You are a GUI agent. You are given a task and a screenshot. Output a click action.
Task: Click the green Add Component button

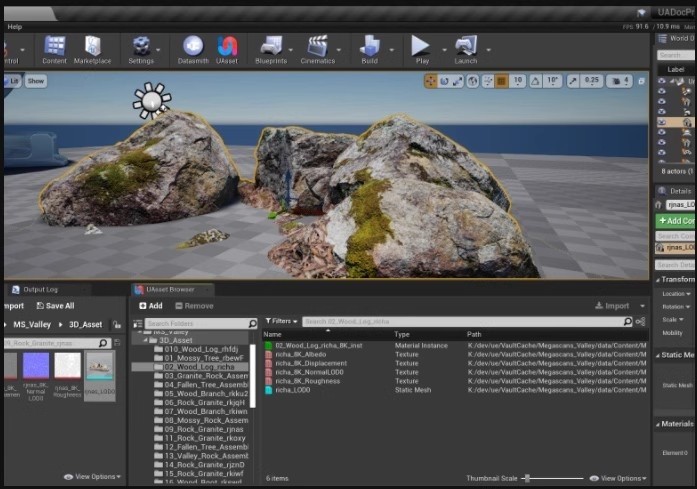pos(676,220)
